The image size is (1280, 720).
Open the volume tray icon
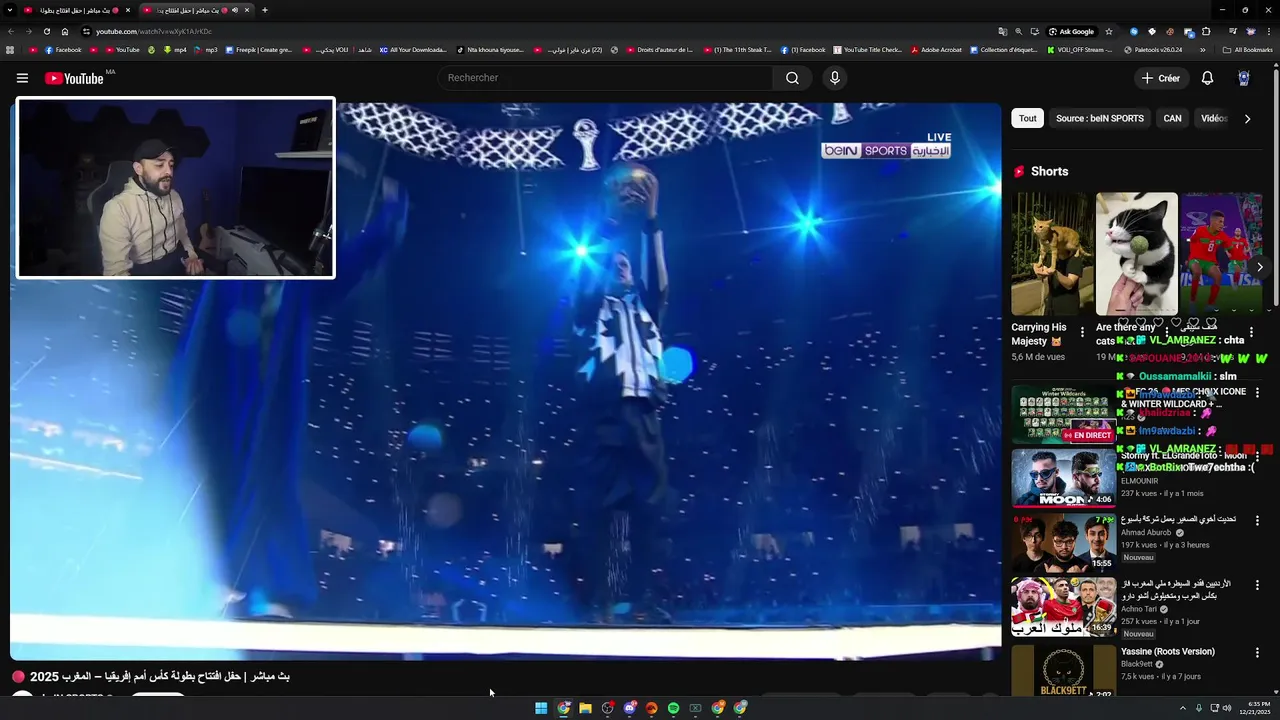(x=1227, y=708)
